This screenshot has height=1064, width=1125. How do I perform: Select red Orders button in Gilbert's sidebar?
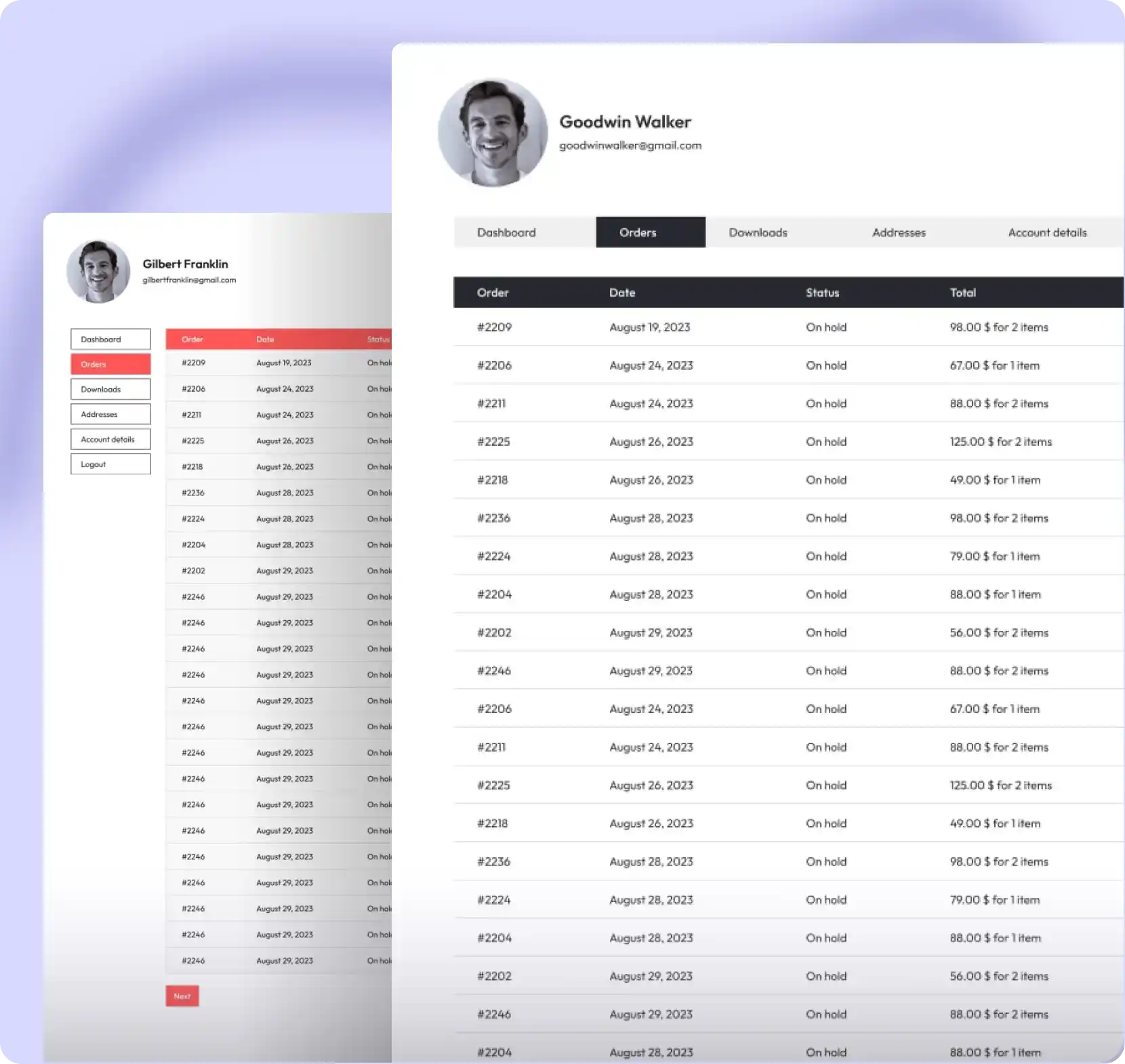pyautogui.click(x=110, y=364)
